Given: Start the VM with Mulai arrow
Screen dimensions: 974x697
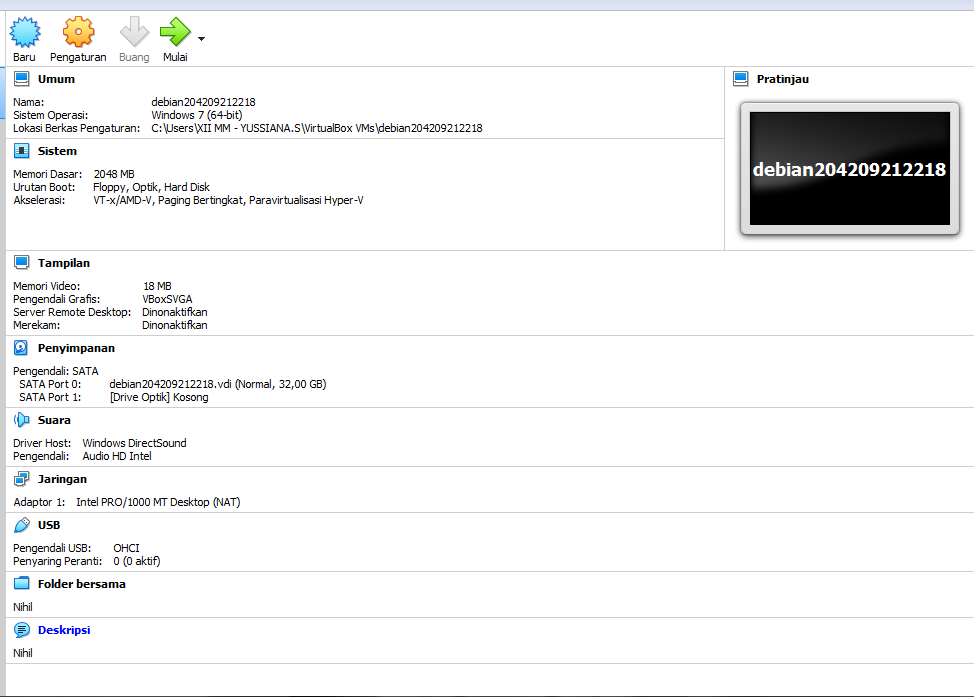Looking at the screenshot, I should pyautogui.click(x=175, y=32).
